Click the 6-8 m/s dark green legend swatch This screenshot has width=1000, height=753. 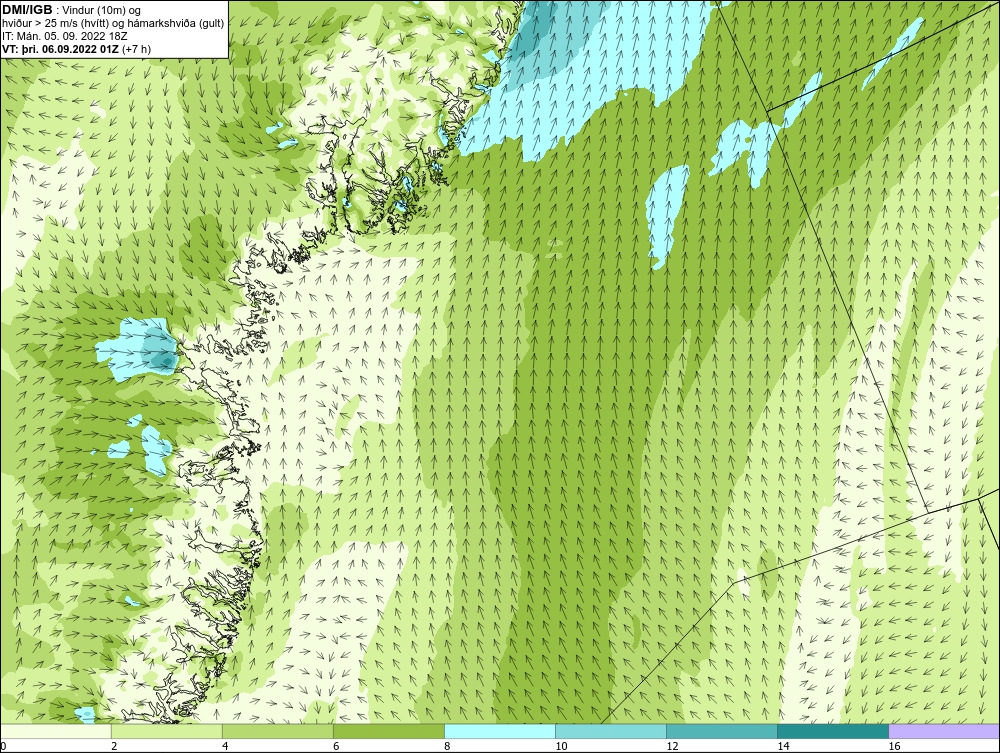(x=388, y=731)
